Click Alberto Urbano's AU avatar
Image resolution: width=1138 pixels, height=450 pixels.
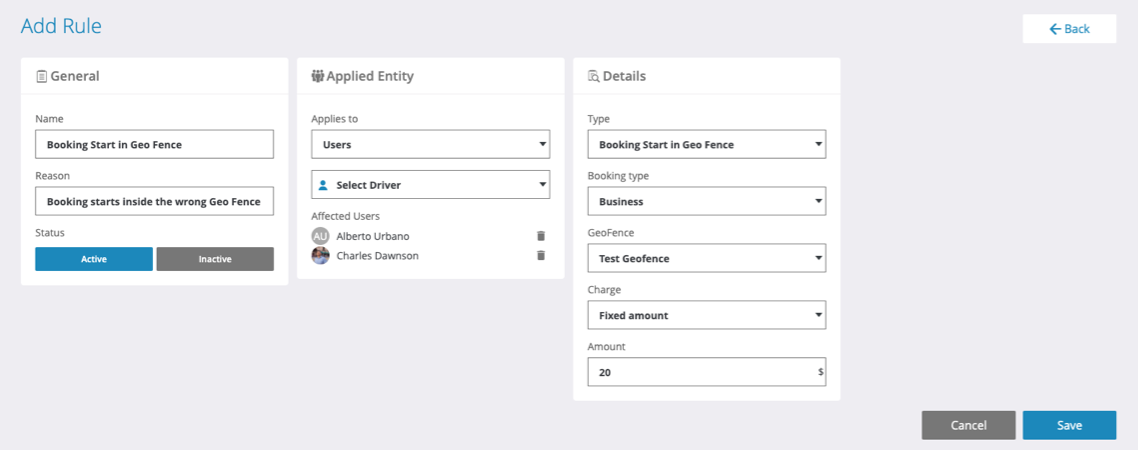coord(320,236)
